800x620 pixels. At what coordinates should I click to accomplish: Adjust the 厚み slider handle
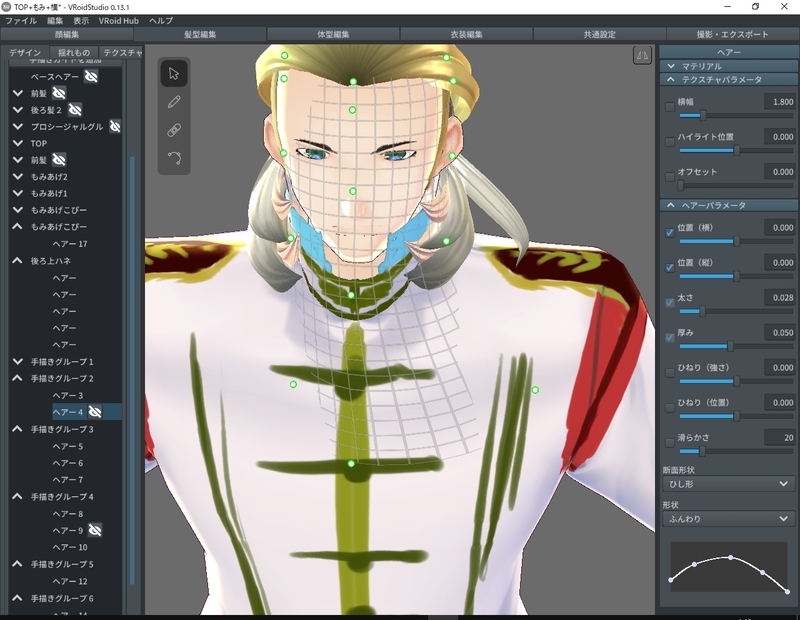click(x=730, y=346)
